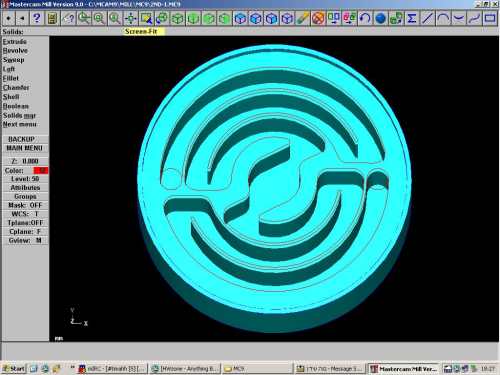Choose Sweep in the Solids menu
Viewport: 500px width, 375px height.
[x=14, y=60]
